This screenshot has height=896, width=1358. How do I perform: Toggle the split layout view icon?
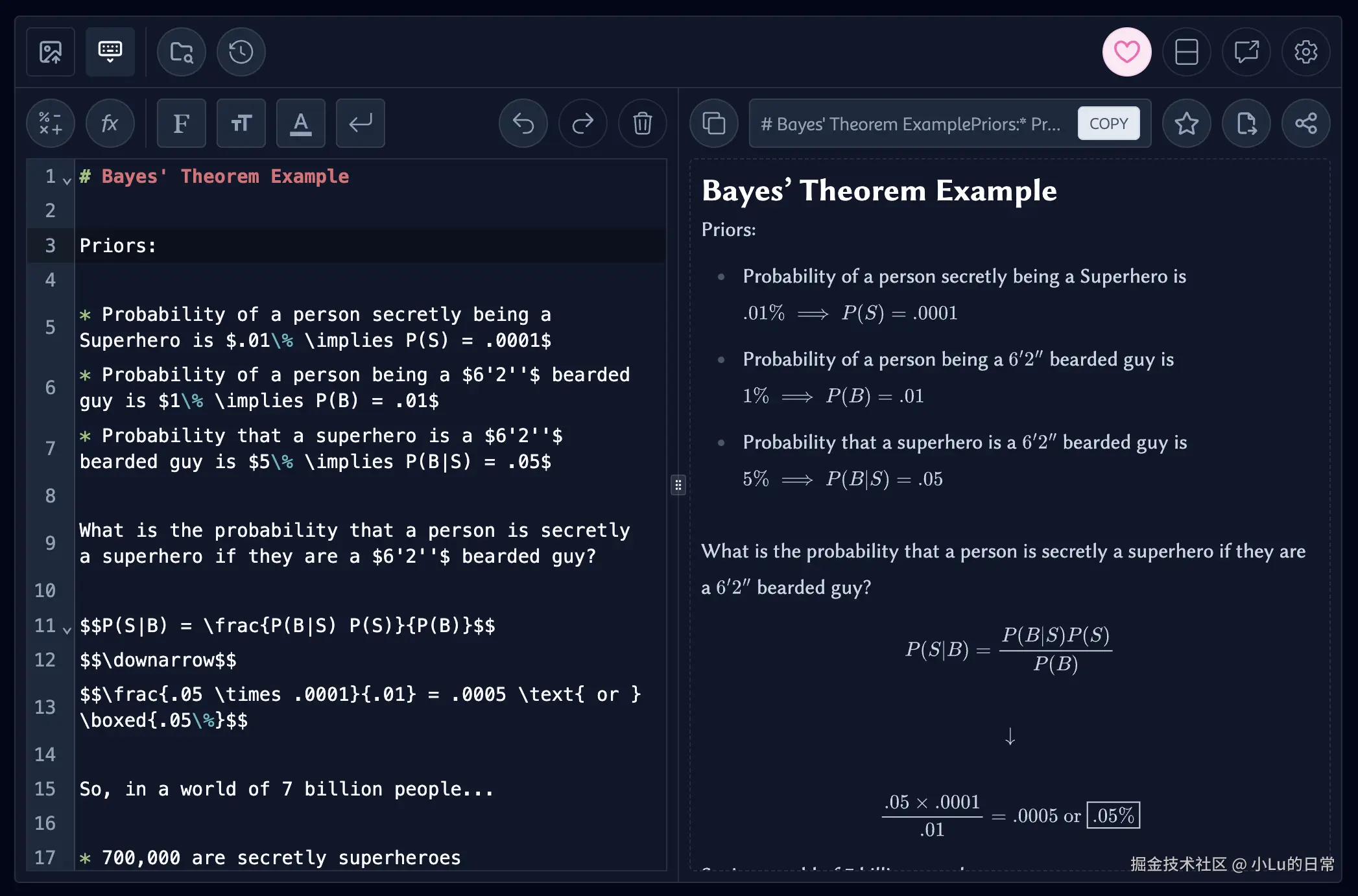[1186, 52]
